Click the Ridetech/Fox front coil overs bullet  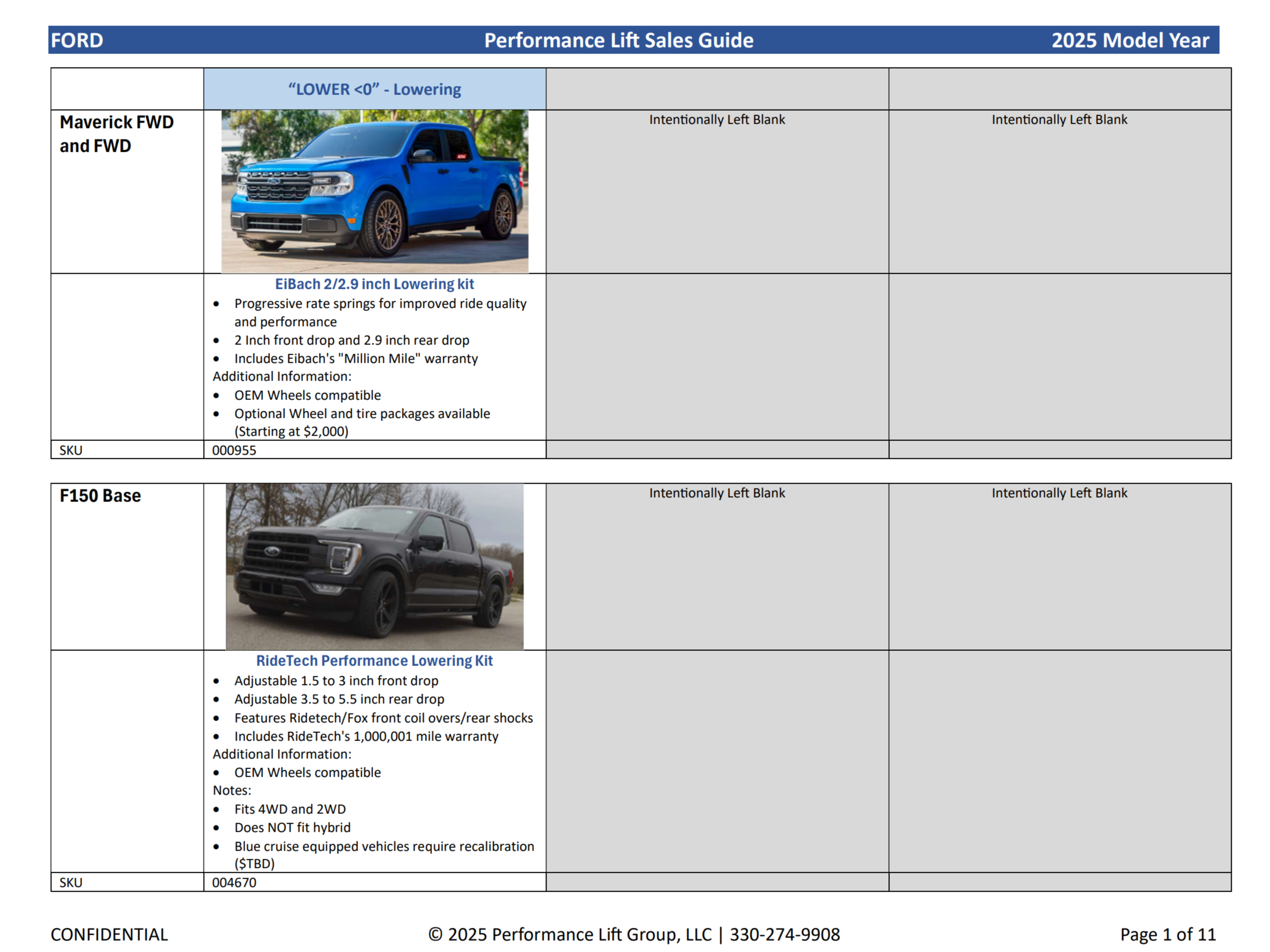pos(383,718)
